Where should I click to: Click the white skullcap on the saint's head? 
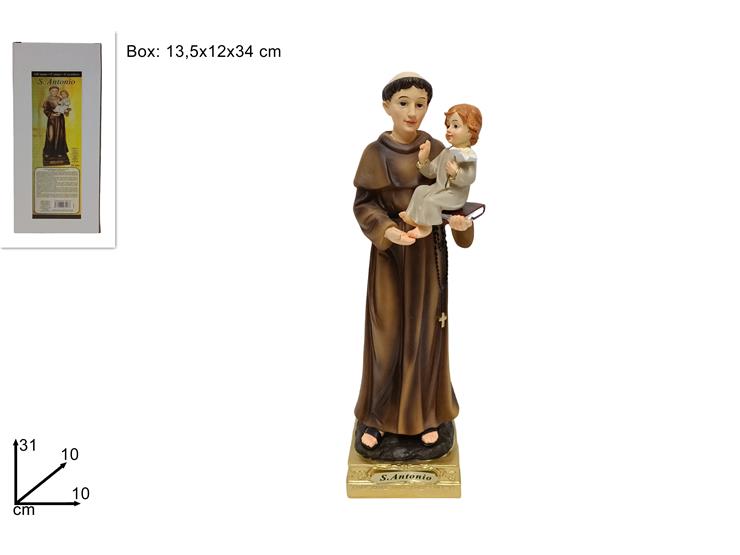tap(407, 79)
